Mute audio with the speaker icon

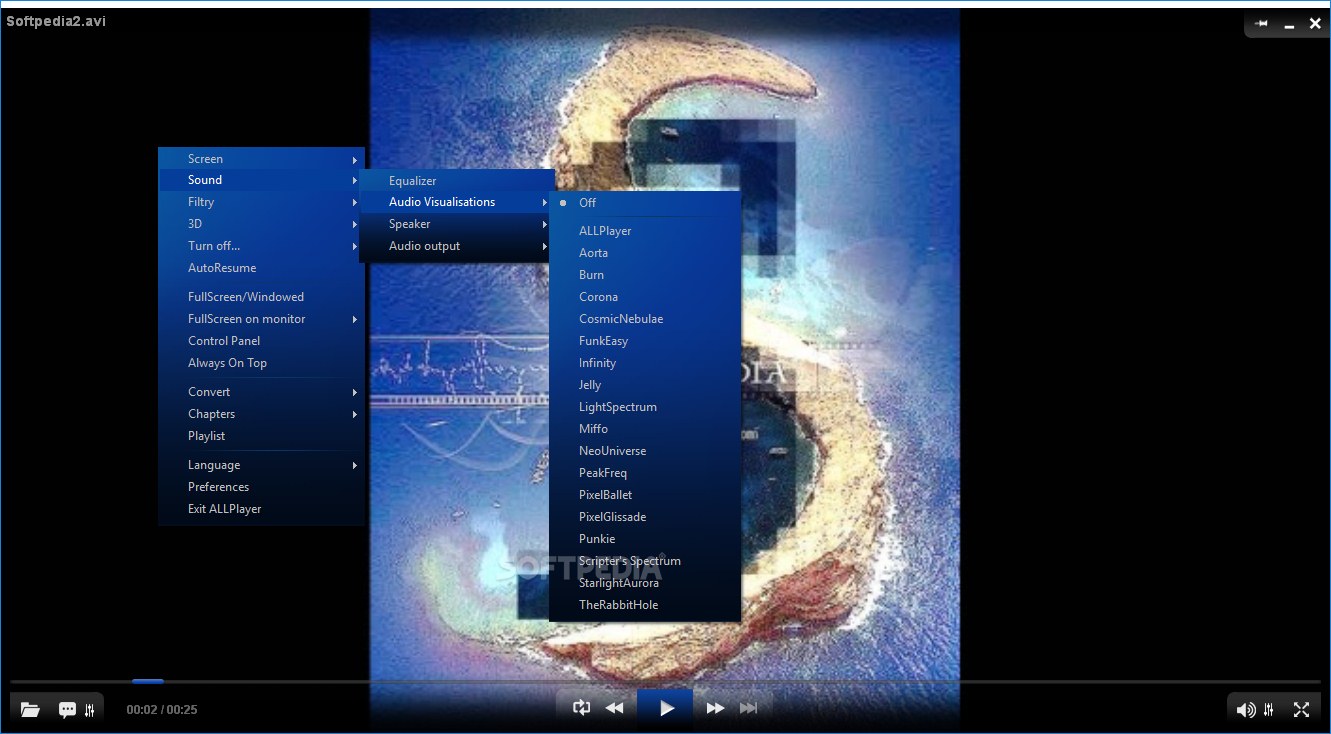(1245, 710)
